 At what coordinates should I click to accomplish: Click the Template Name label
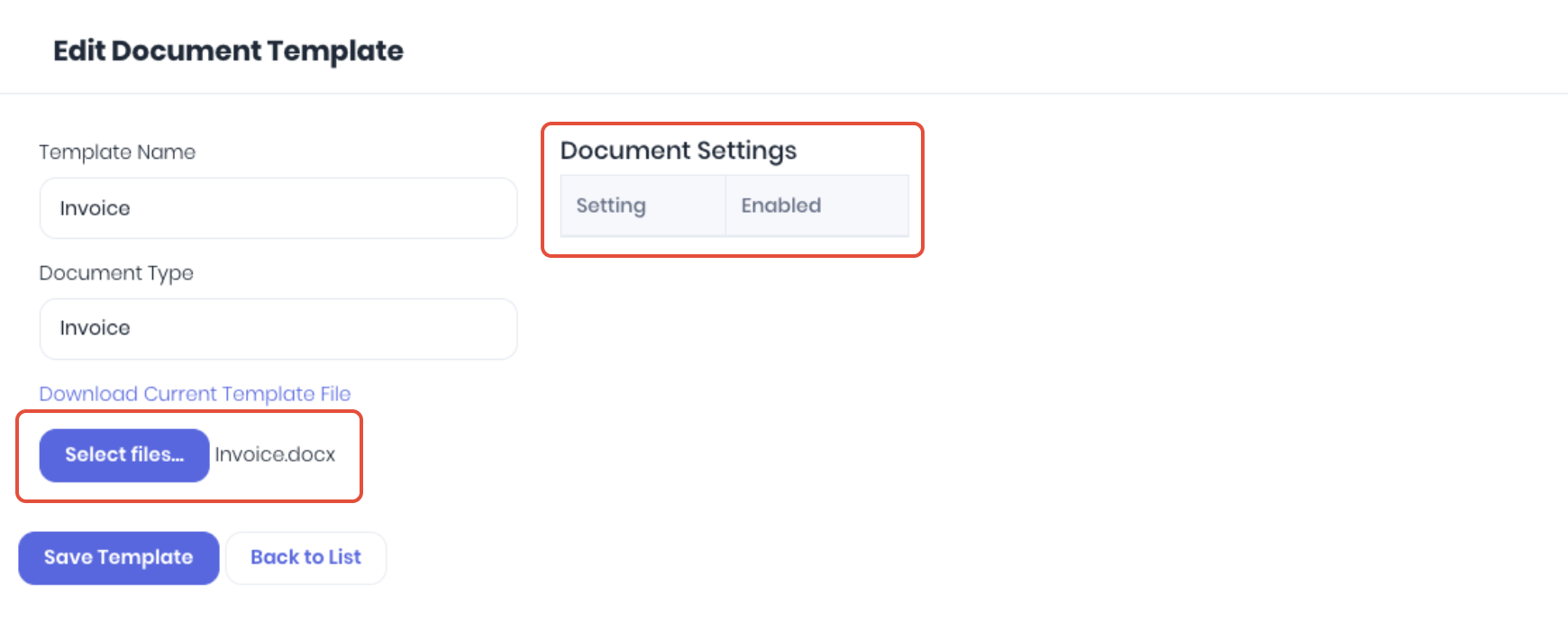[x=117, y=152]
